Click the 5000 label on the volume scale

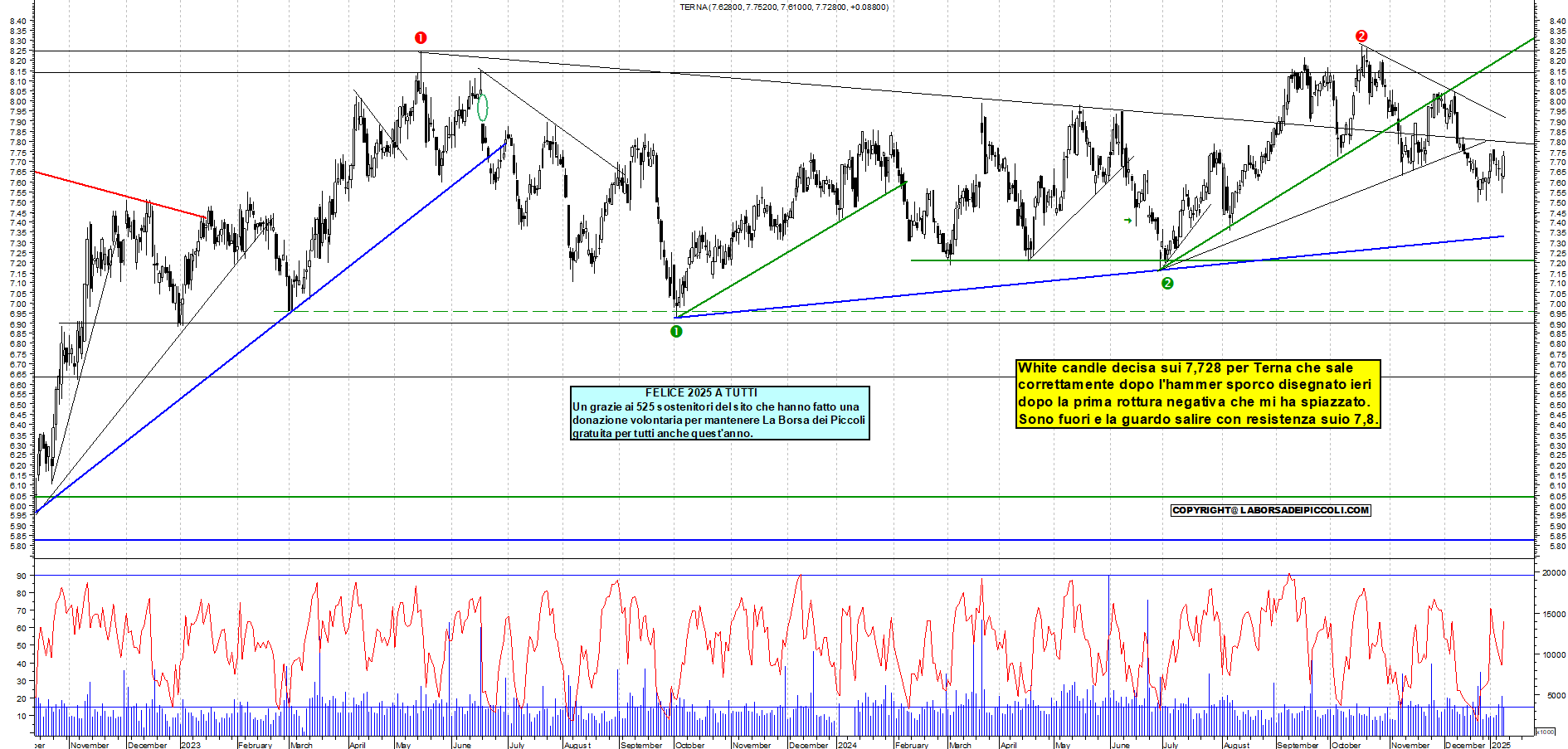1556,696
